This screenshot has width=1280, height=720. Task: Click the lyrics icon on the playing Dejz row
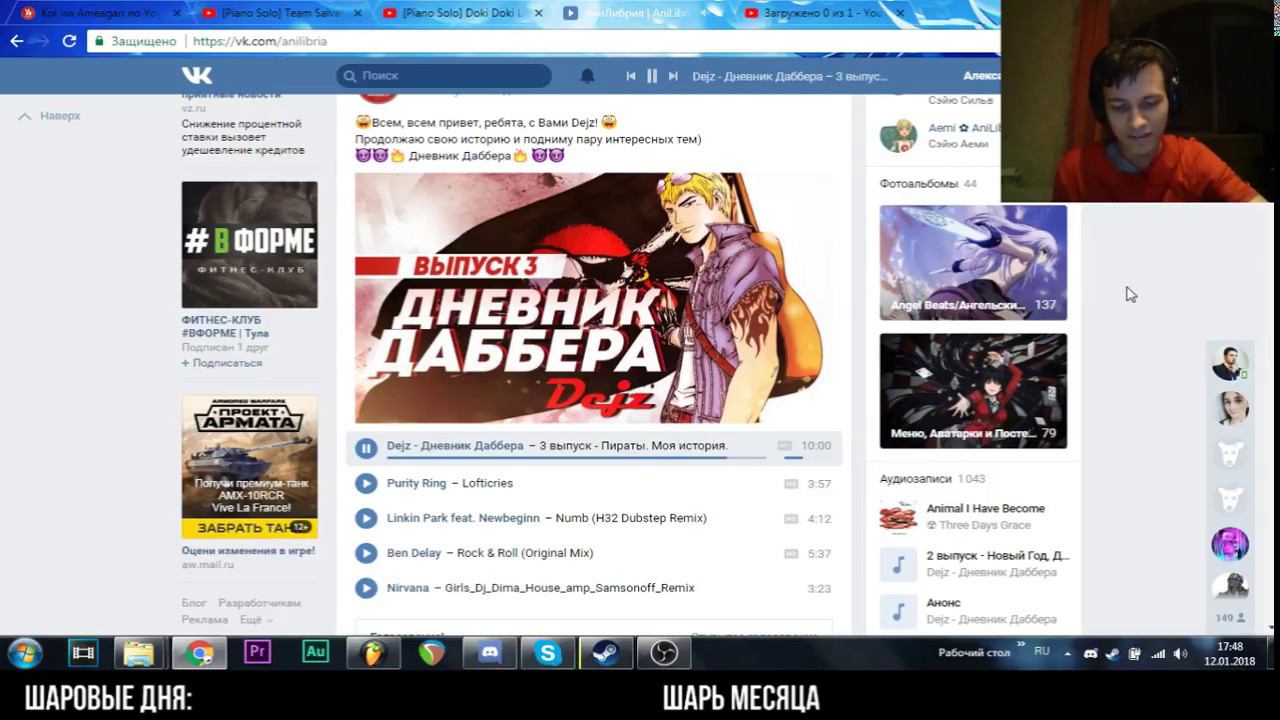point(785,446)
